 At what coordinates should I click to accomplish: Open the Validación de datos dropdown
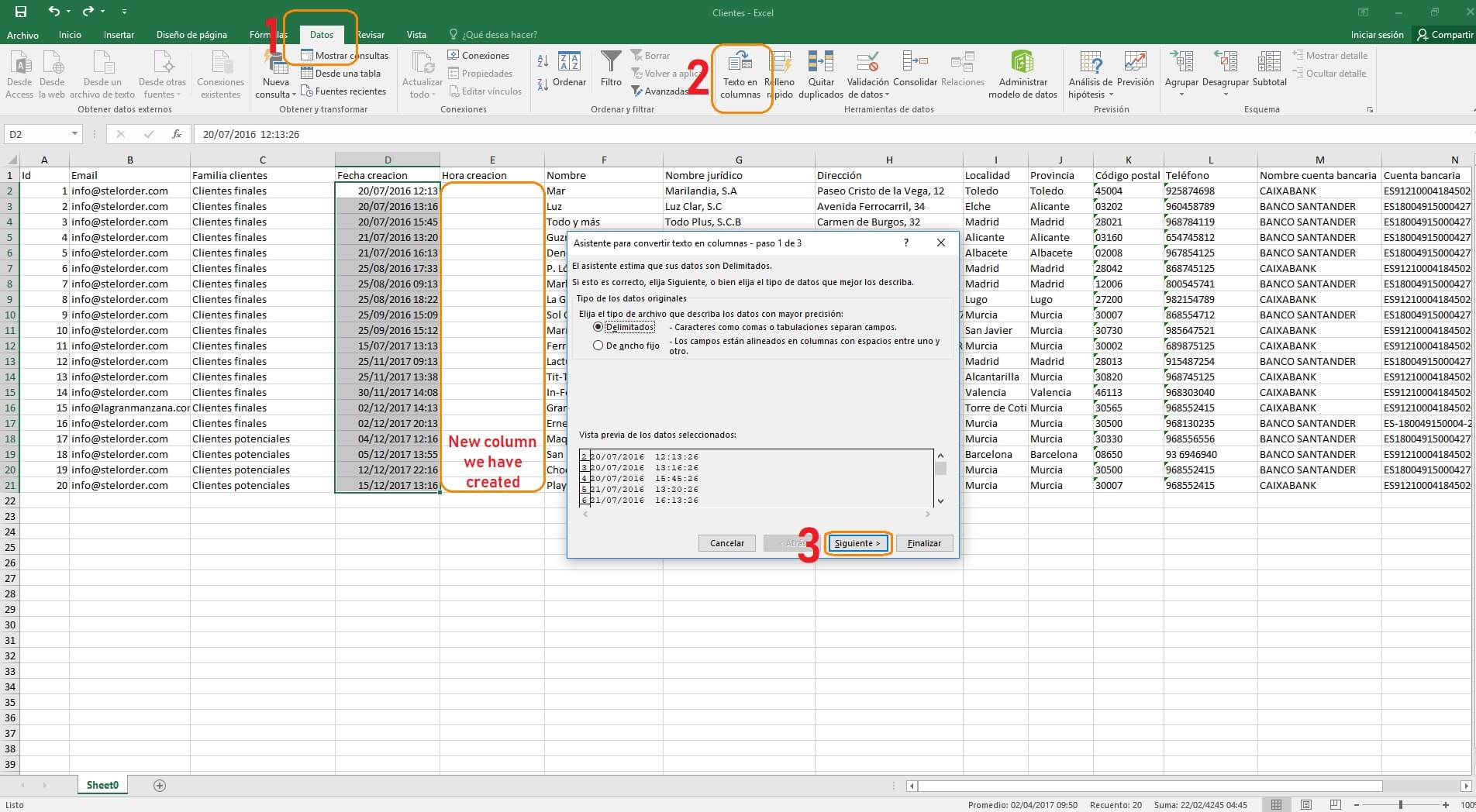(x=888, y=95)
